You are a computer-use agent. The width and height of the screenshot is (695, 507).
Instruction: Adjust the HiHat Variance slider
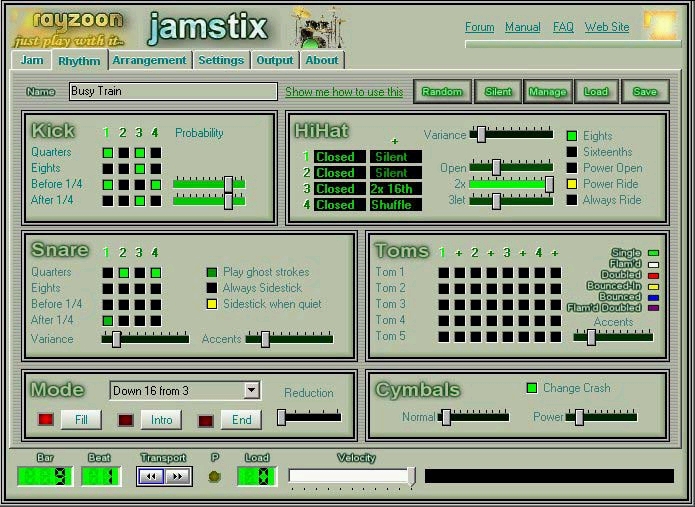511,134
